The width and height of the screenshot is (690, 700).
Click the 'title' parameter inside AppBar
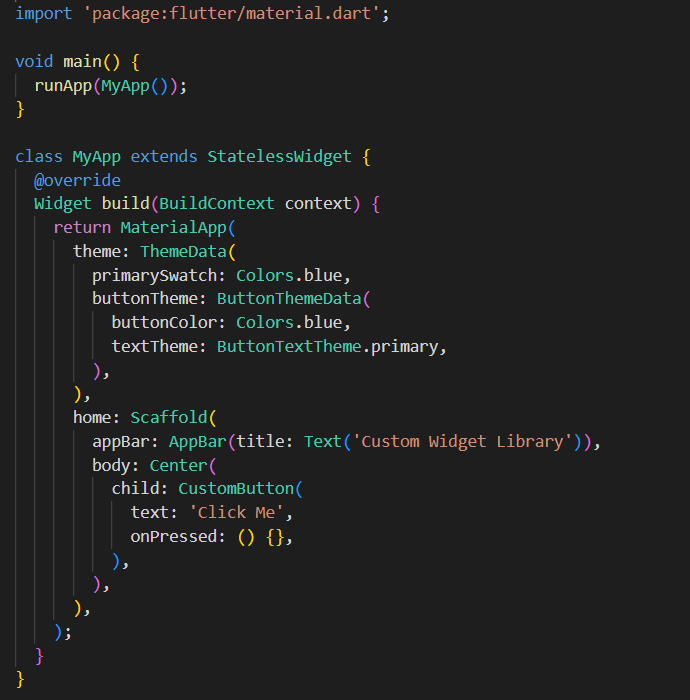[x=260, y=442]
